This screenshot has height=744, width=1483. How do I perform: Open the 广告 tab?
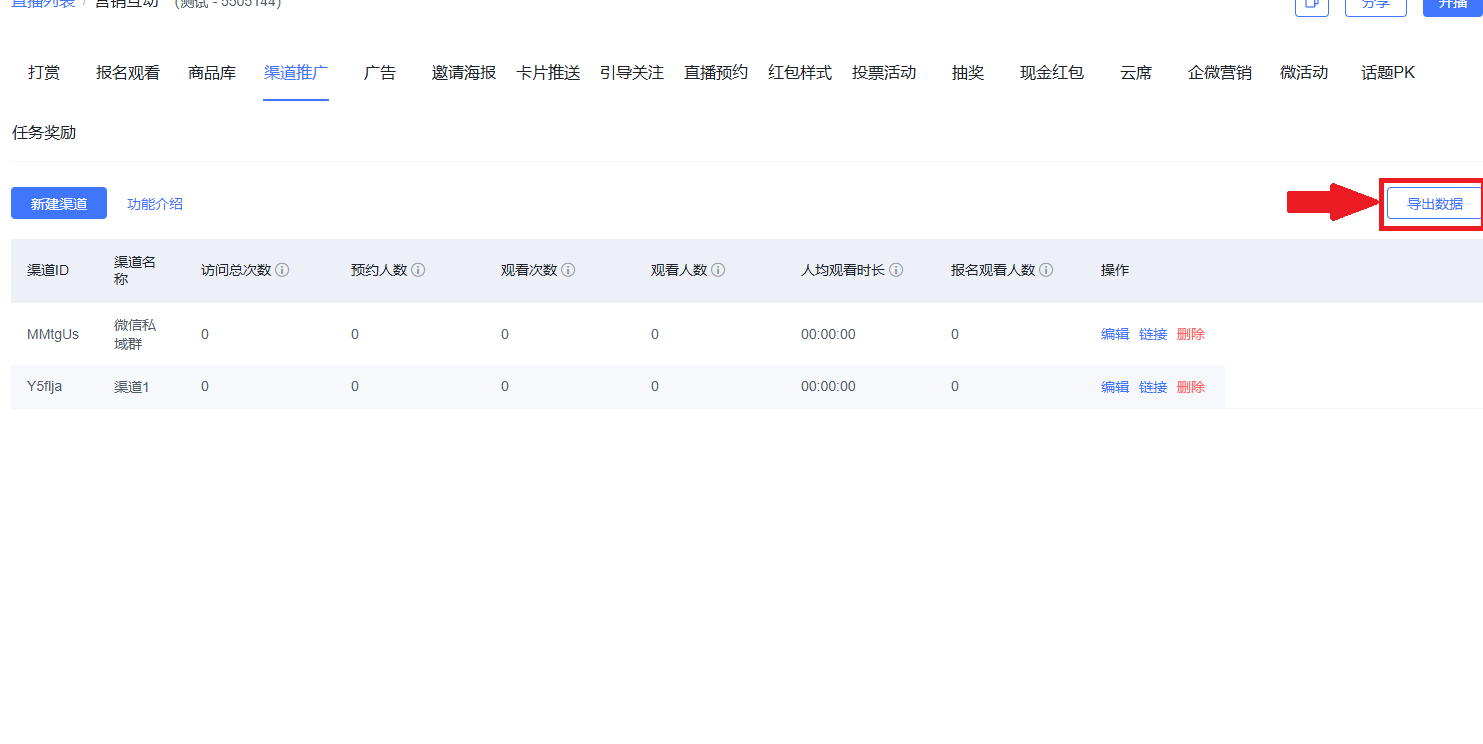pos(380,73)
